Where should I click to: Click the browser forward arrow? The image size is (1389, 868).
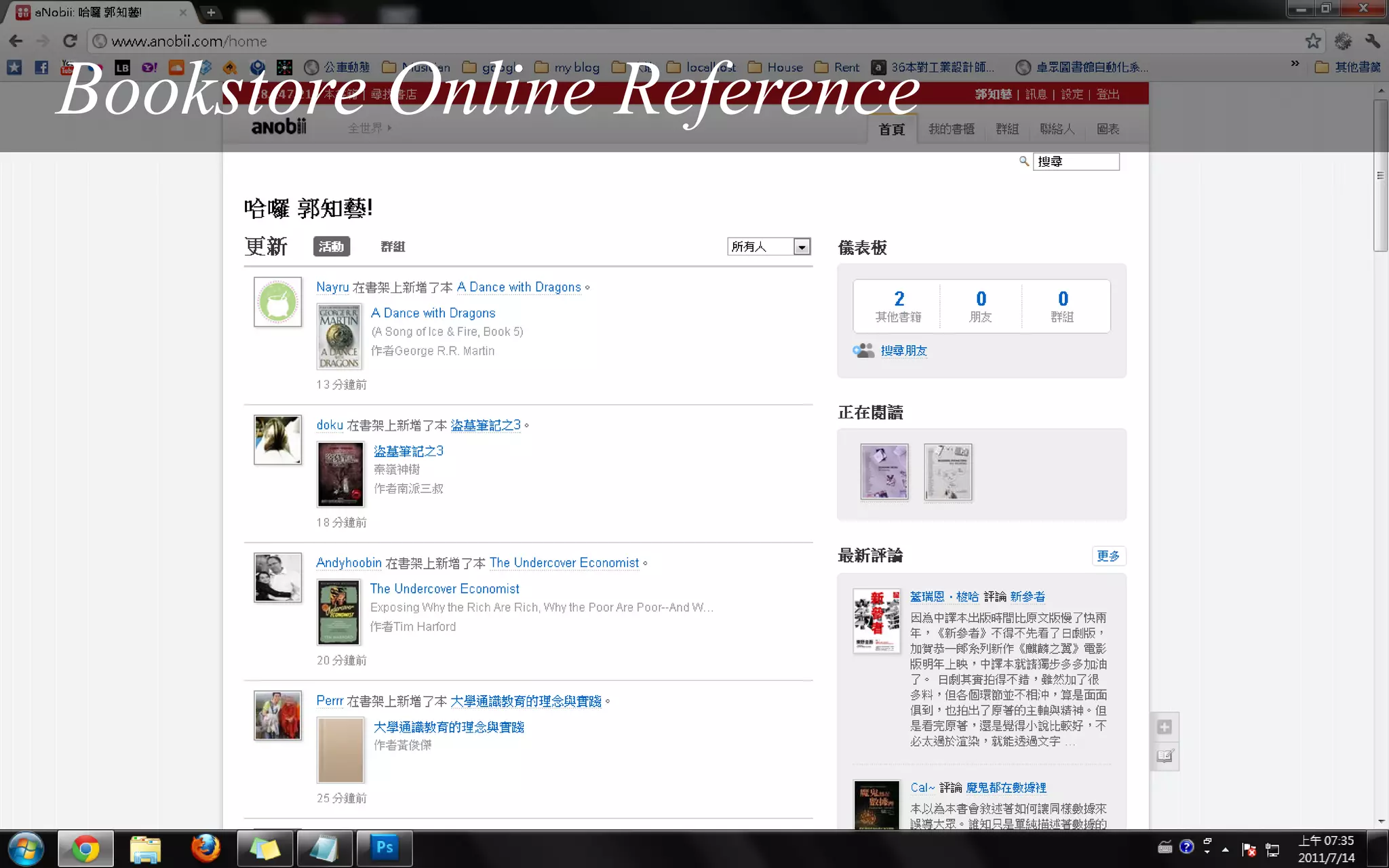coord(43,41)
